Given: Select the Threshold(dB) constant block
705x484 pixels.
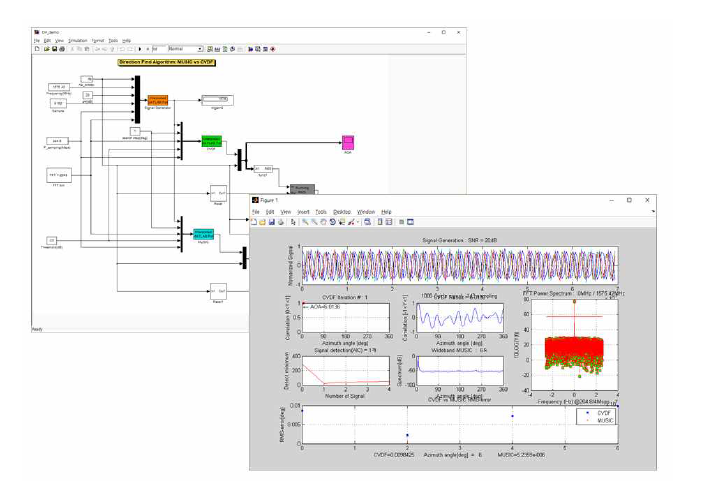Looking at the screenshot, I should tap(52, 241).
